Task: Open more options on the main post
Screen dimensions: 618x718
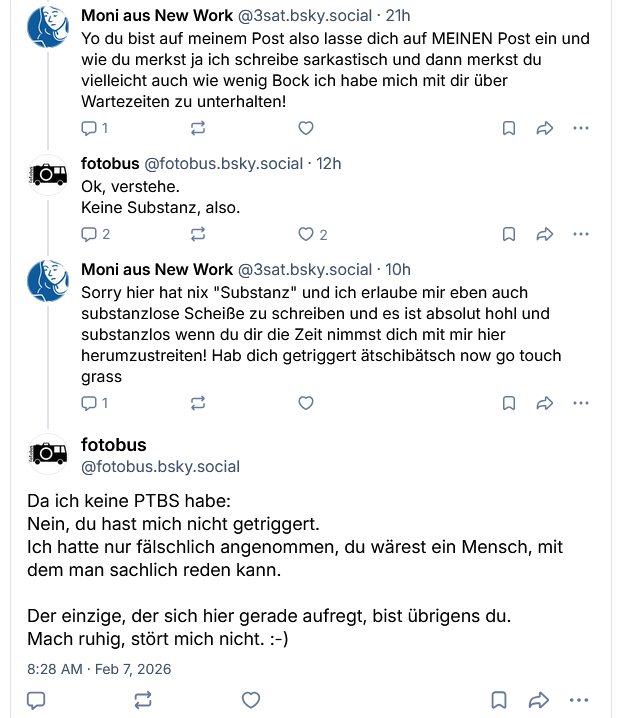Action: pos(579,700)
